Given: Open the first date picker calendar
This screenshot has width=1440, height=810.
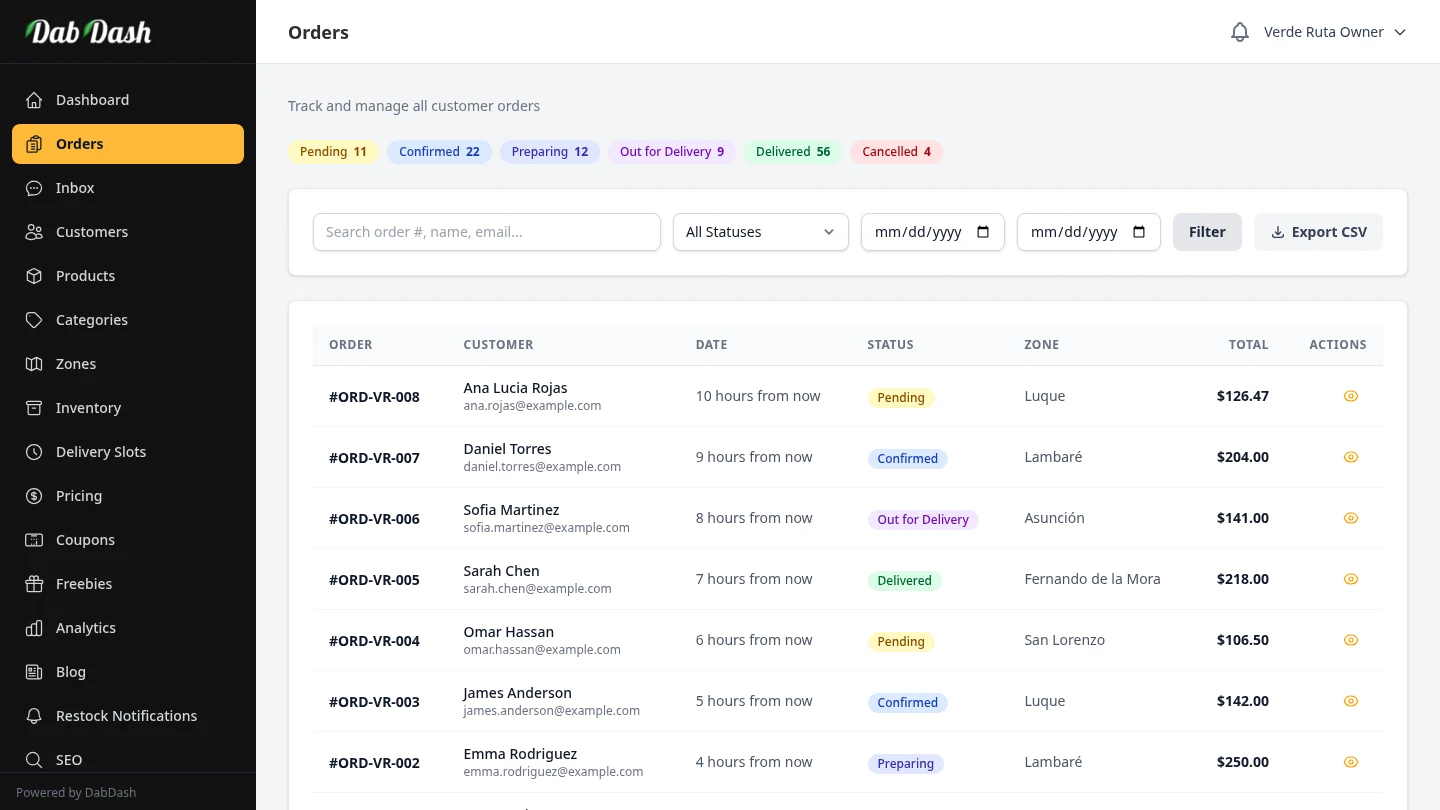Looking at the screenshot, I should point(983,232).
